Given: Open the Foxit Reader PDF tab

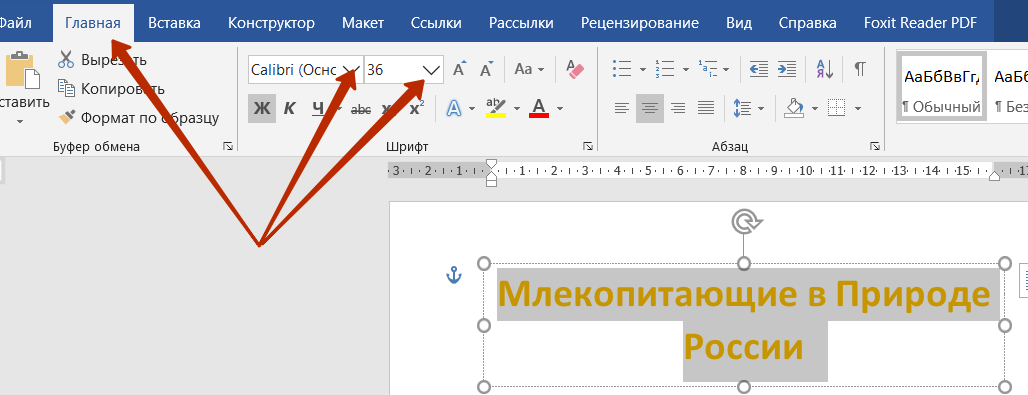Looking at the screenshot, I should point(920,23).
